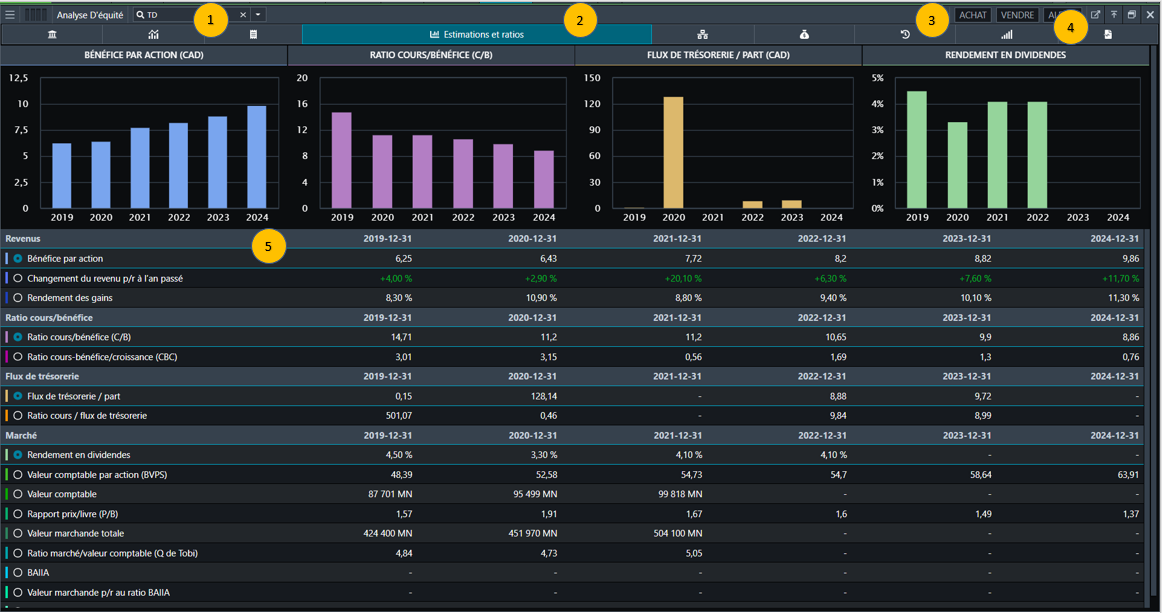Open the hamburger menu icon
This screenshot has width=1162, height=613.
pyautogui.click(x=10, y=15)
